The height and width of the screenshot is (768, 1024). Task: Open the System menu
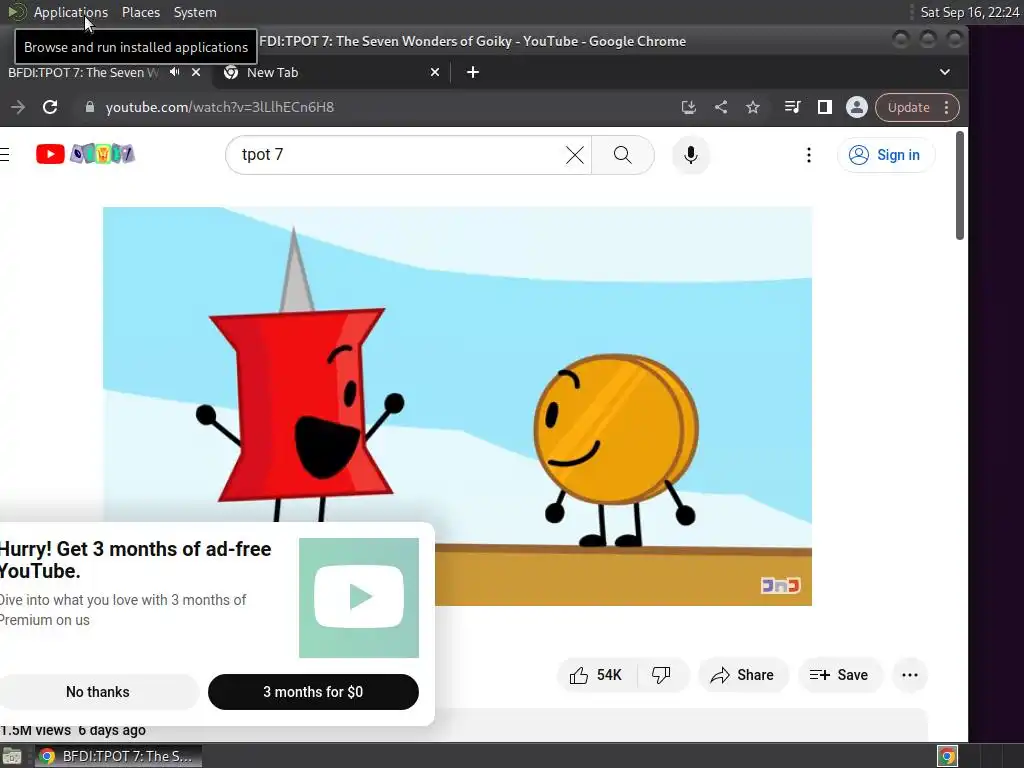pyautogui.click(x=195, y=12)
